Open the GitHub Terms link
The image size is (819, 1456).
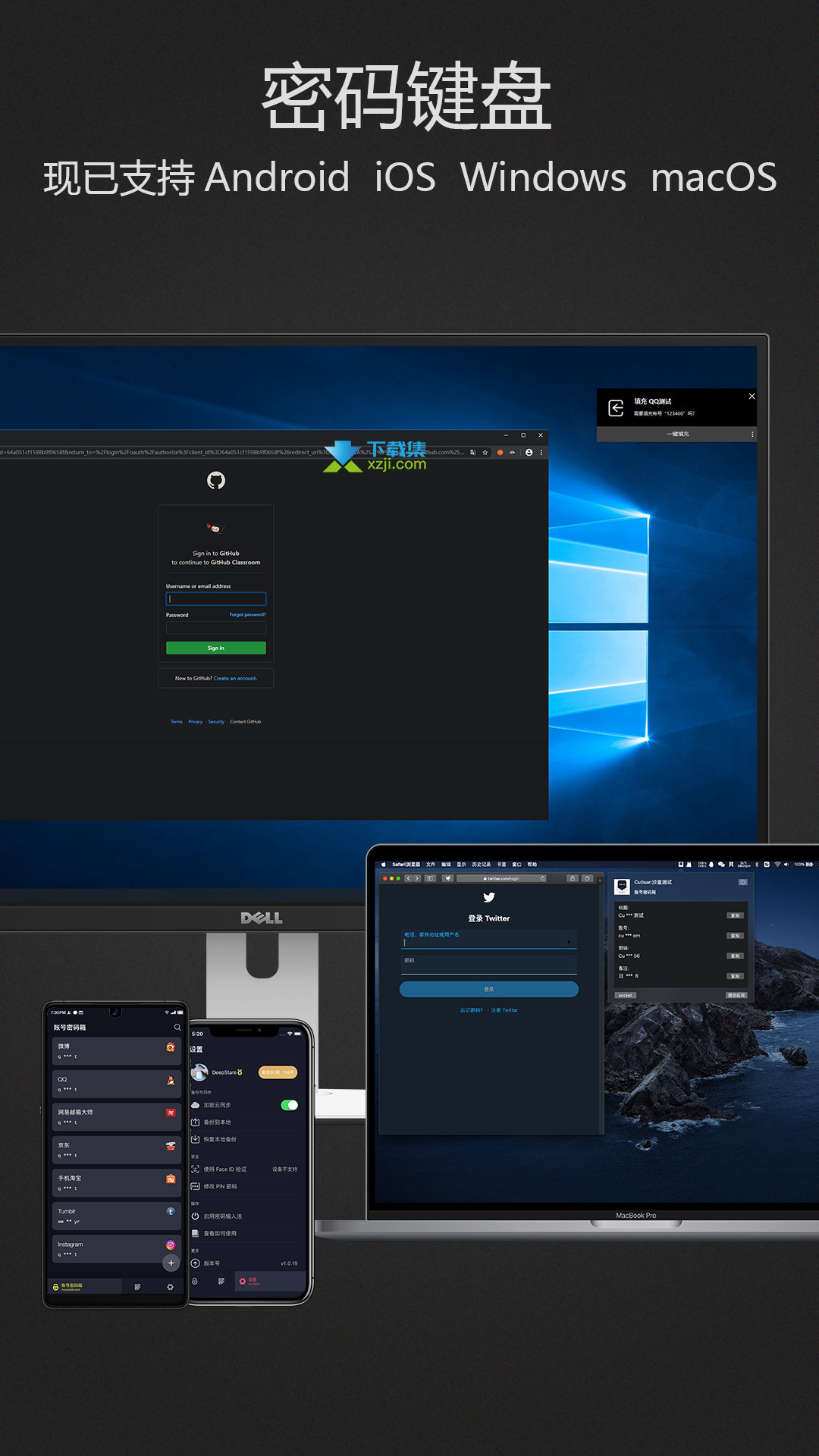click(x=177, y=722)
